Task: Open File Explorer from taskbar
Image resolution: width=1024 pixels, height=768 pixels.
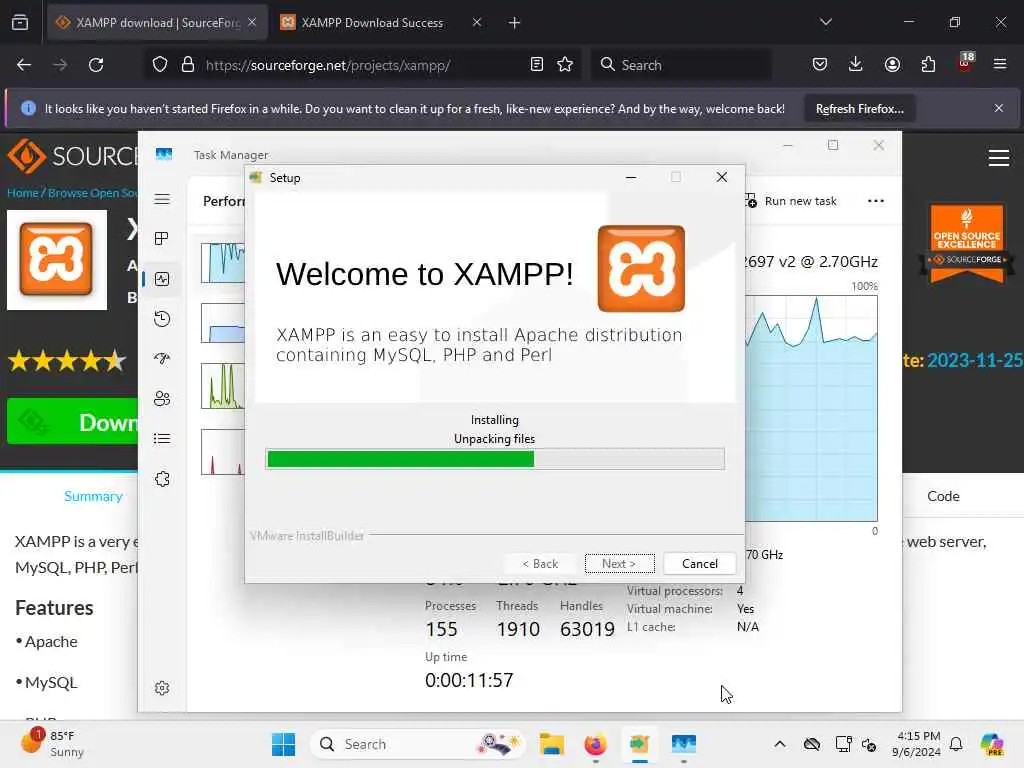Action: [x=552, y=744]
